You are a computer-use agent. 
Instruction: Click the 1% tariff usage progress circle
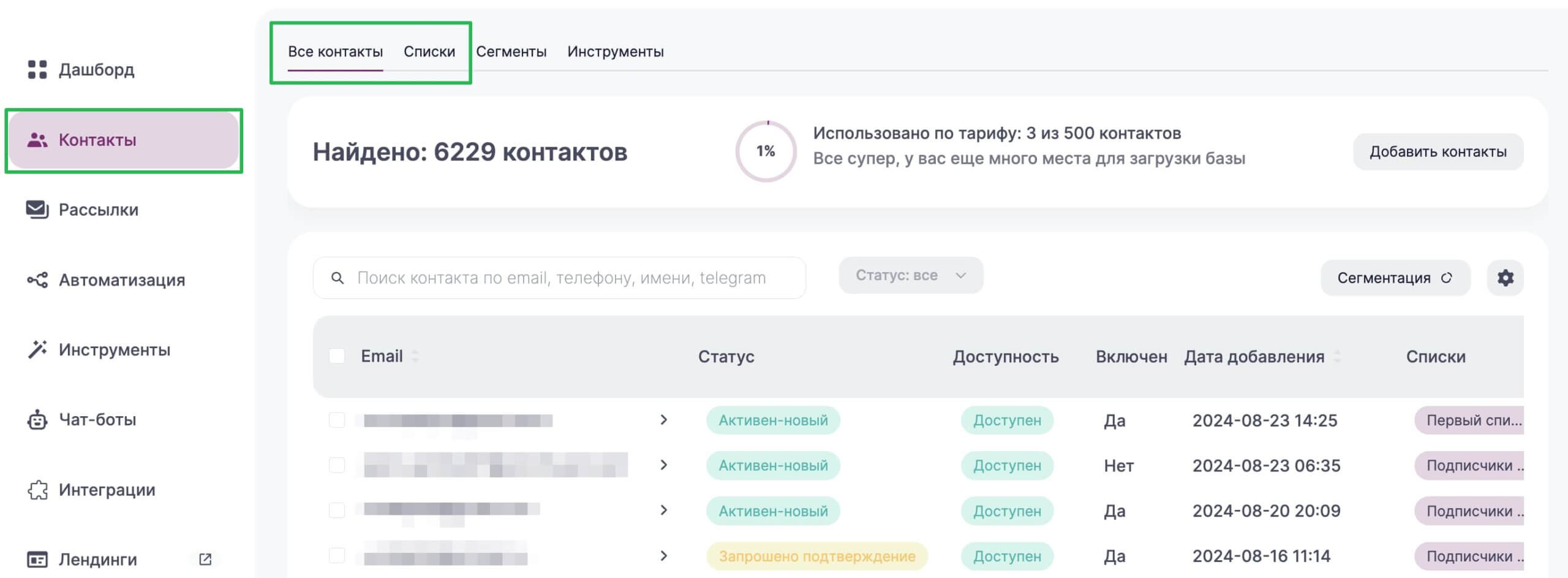coord(766,151)
